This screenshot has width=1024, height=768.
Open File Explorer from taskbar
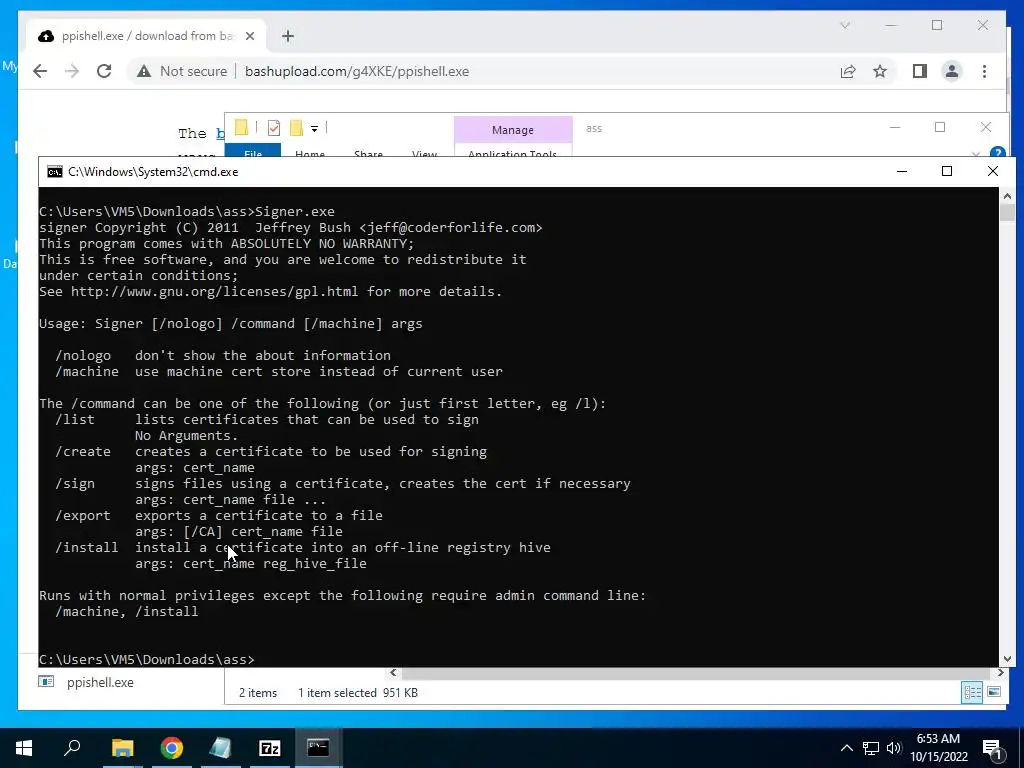coord(122,748)
